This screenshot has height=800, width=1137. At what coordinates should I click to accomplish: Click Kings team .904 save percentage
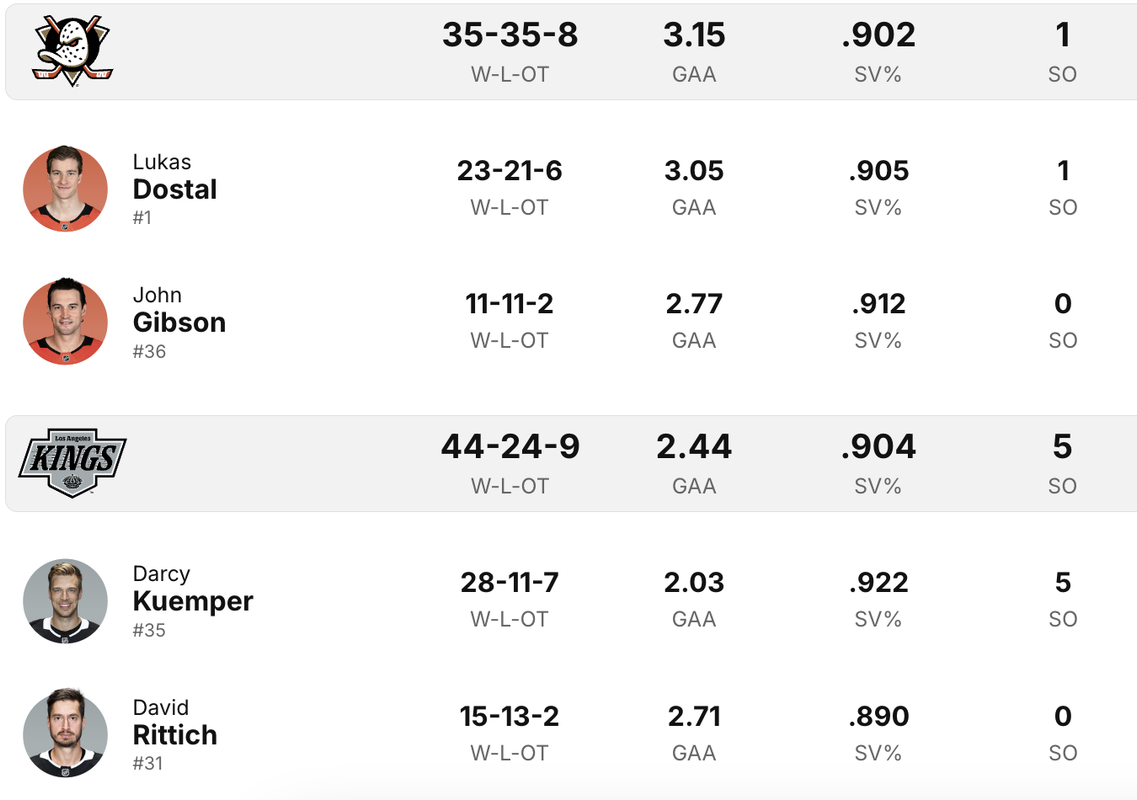[878, 446]
